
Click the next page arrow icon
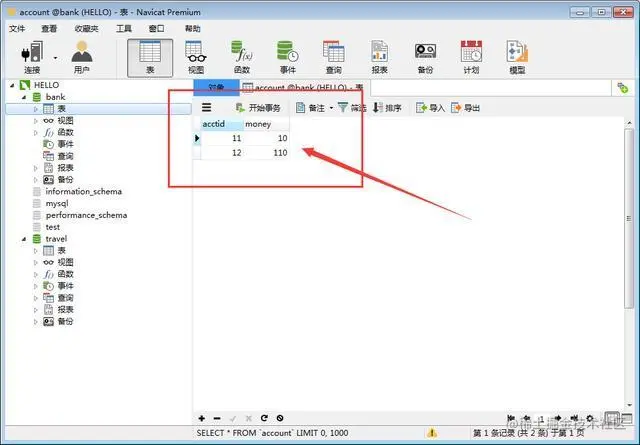click(x=558, y=418)
